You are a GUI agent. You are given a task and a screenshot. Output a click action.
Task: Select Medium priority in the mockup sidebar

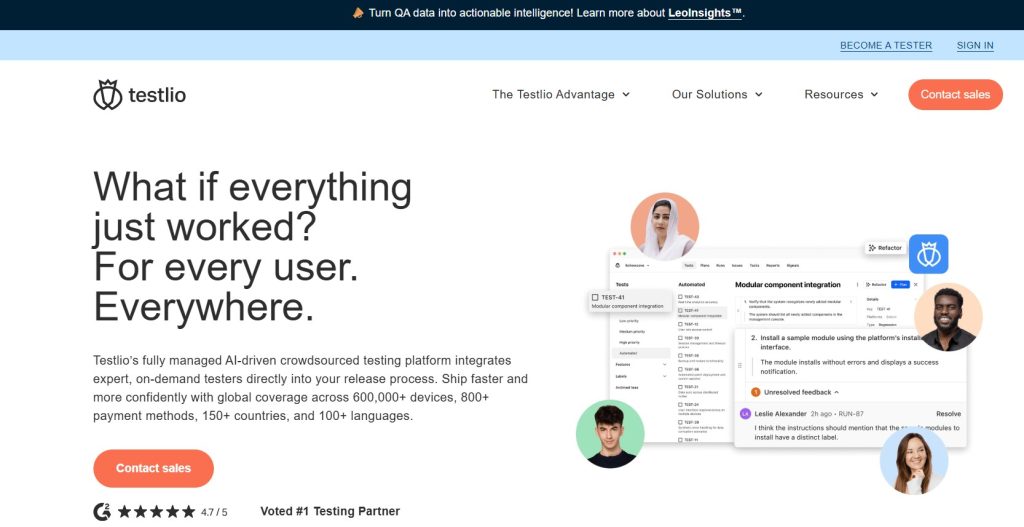pyautogui.click(x=632, y=332)
